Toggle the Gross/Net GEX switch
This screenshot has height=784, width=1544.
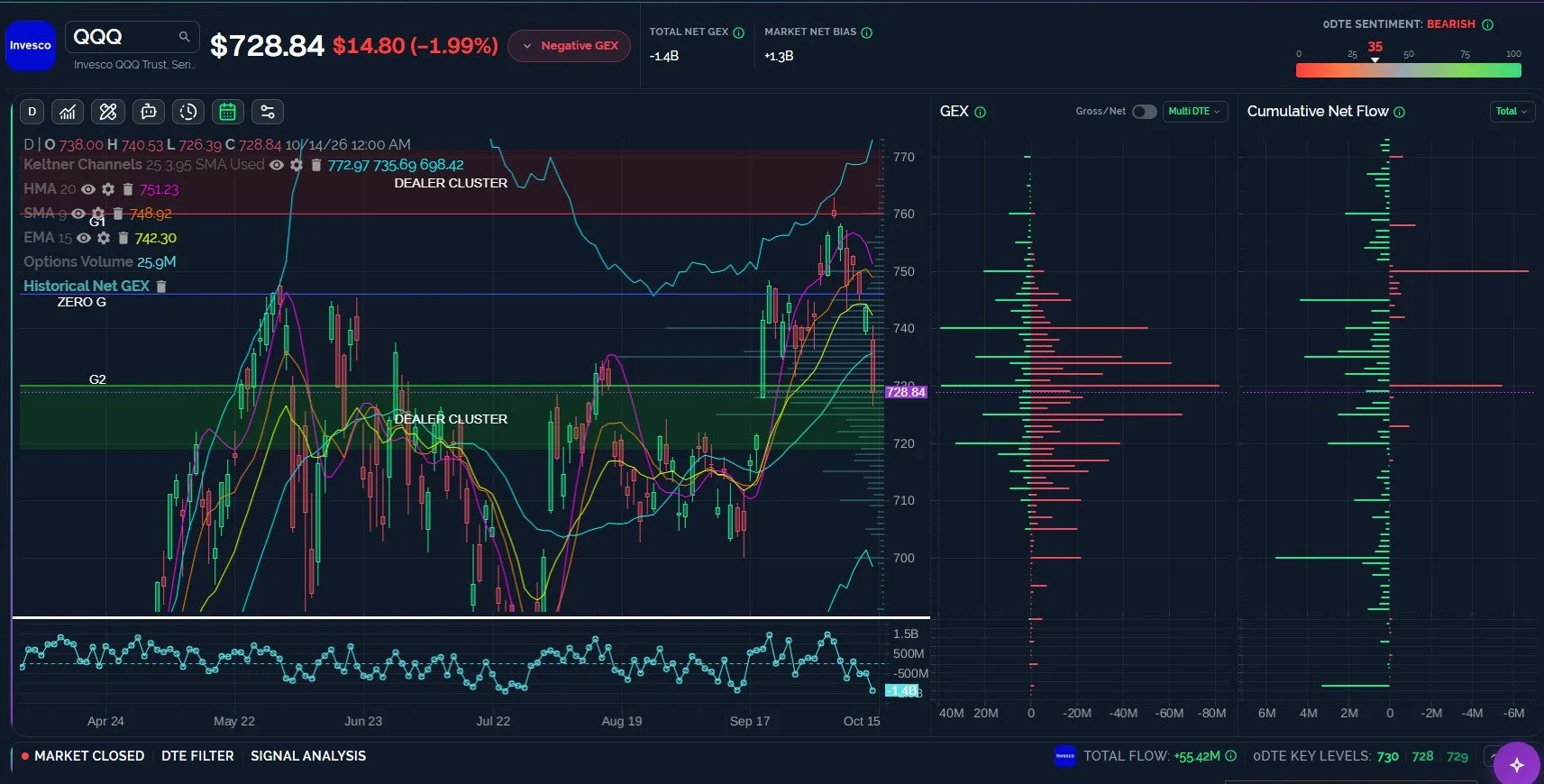[x=1145, y=112]
